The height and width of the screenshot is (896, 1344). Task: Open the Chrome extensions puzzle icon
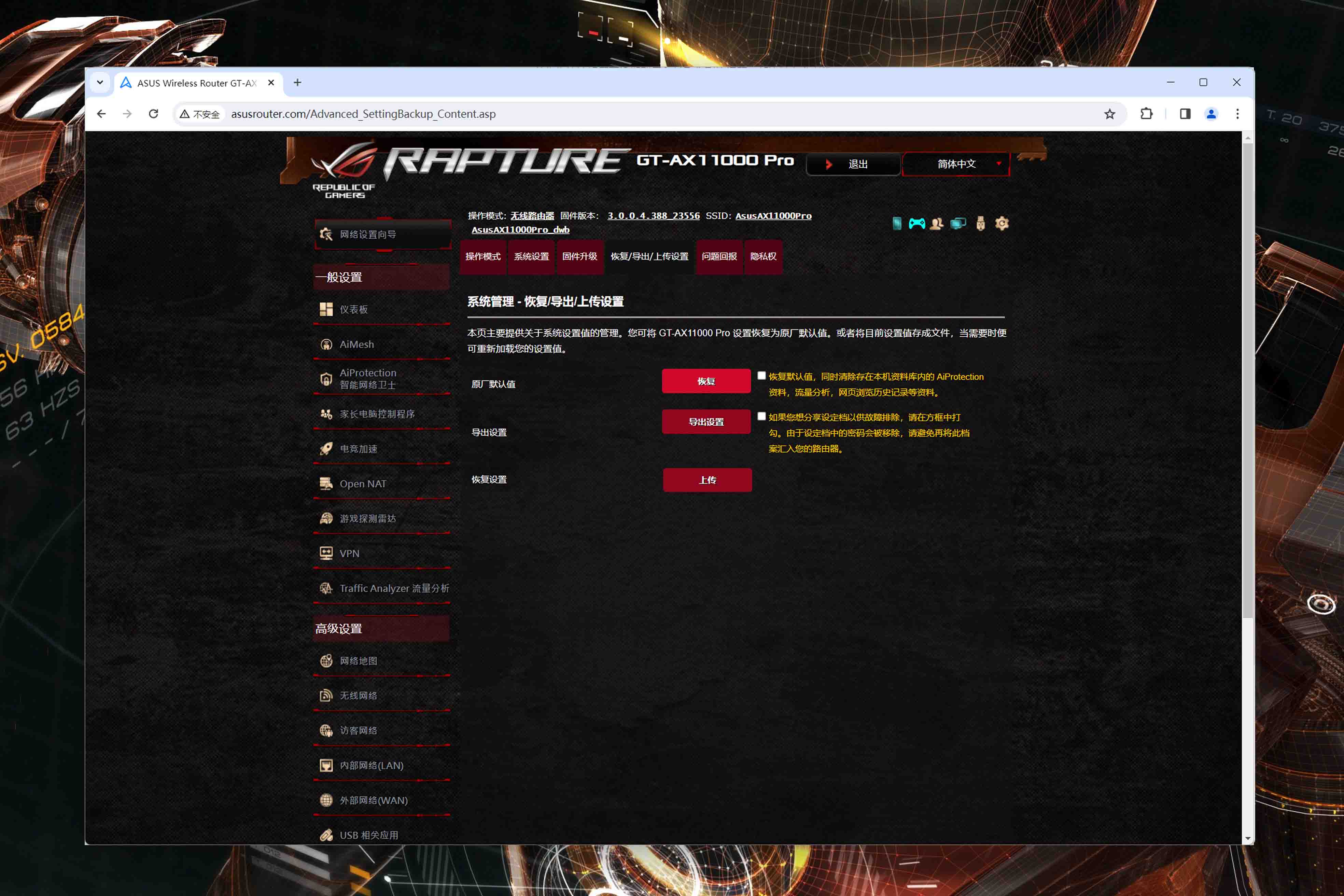[1146, 114]
